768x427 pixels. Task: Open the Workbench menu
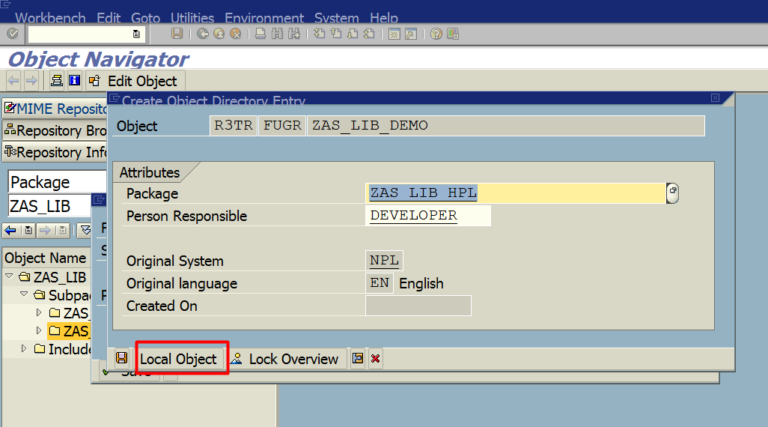coord(50,18)
